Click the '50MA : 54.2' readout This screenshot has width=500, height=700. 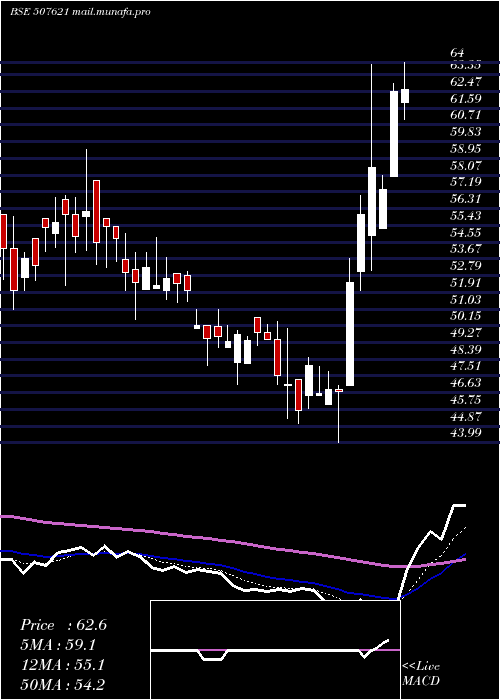tap(62, 685)
